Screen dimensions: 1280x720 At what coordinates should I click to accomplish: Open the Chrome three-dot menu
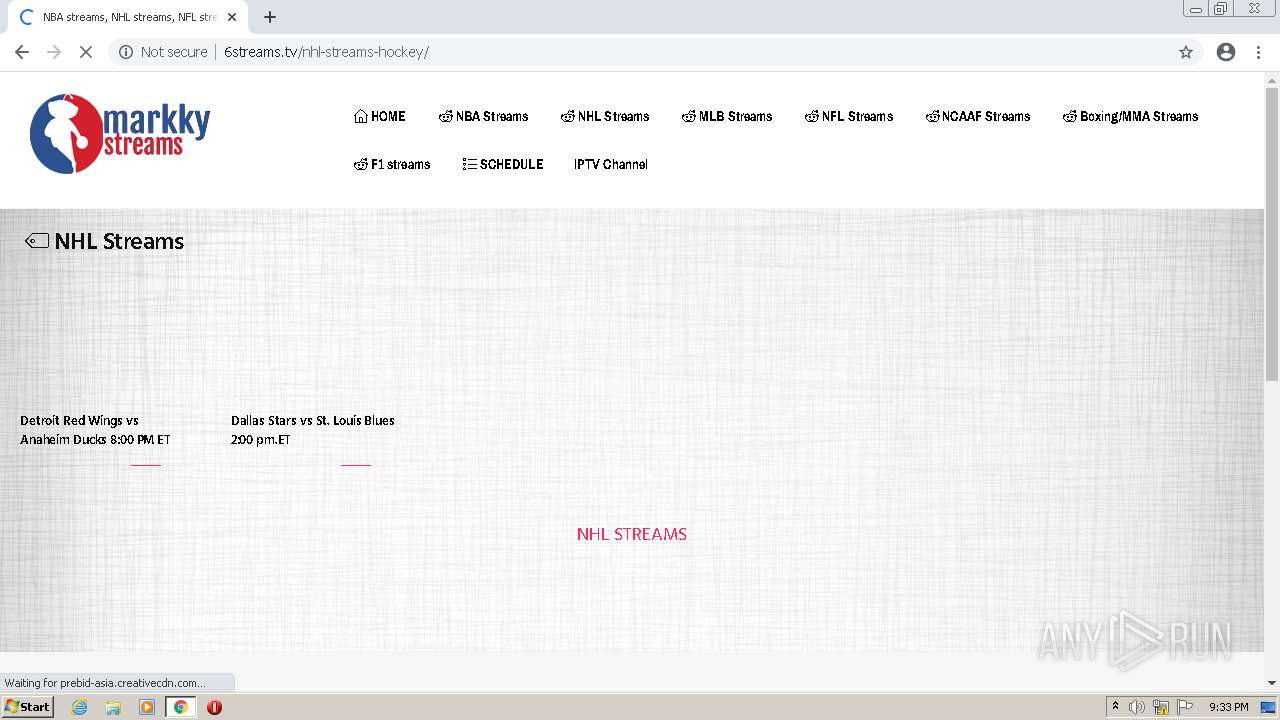tap(1259, 52)
